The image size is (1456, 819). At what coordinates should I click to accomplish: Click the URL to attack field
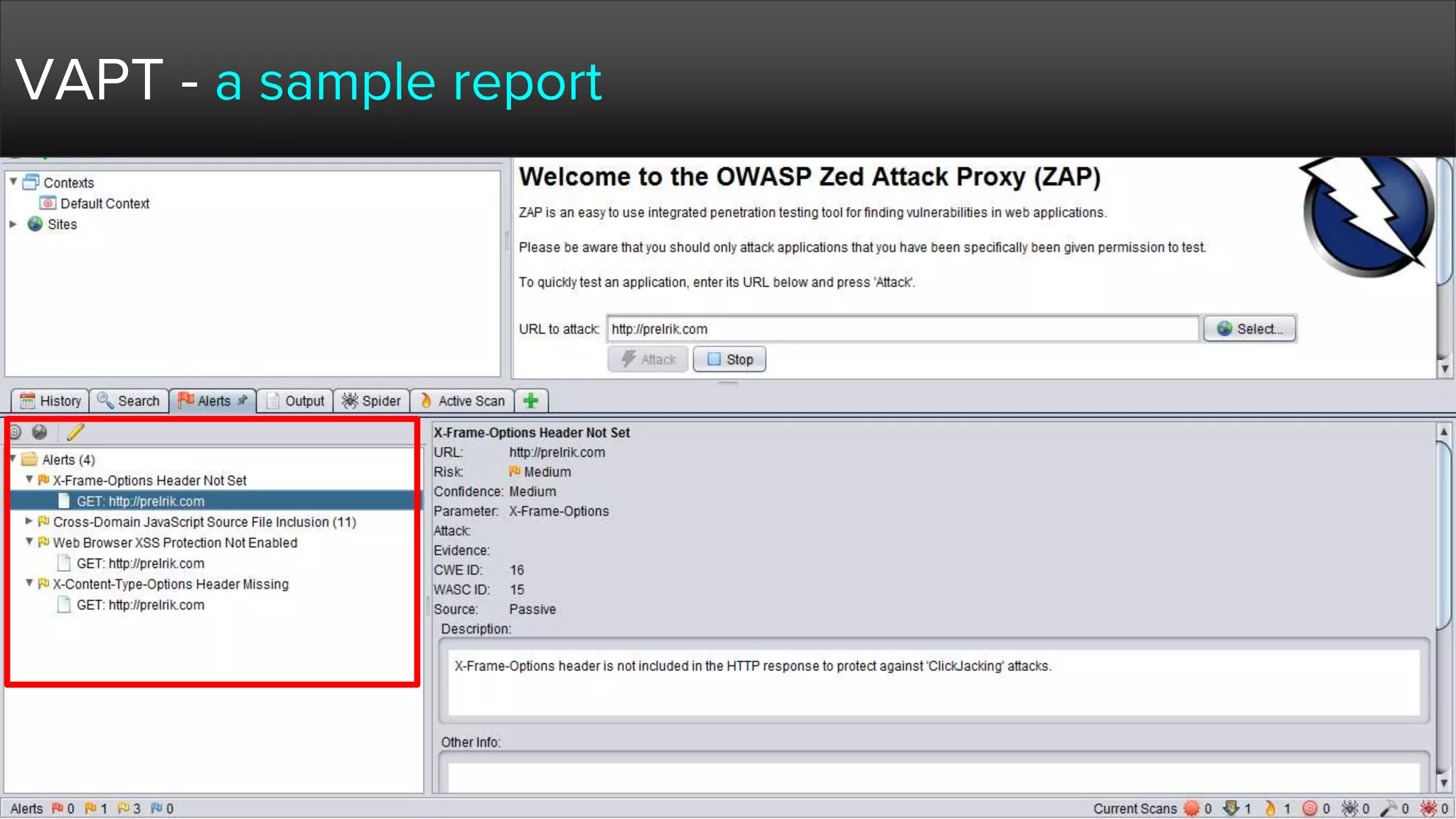[x=901, y=329]
